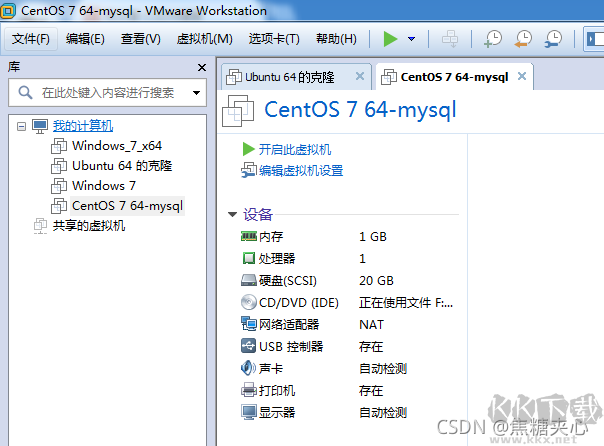Click the 打印机 printer icon
The height and width of the screenshot is (446, 604).
249,390
